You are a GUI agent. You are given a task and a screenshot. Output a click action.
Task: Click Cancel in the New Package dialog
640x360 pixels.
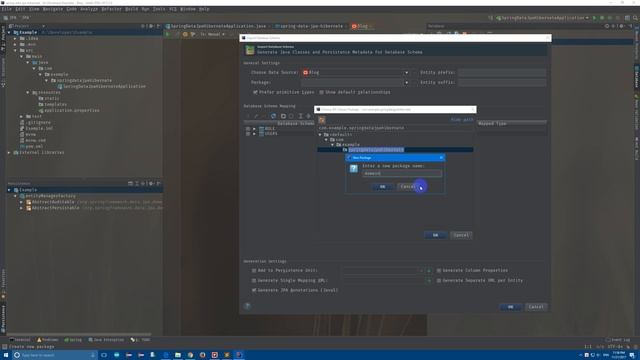[x=408, y=187]
